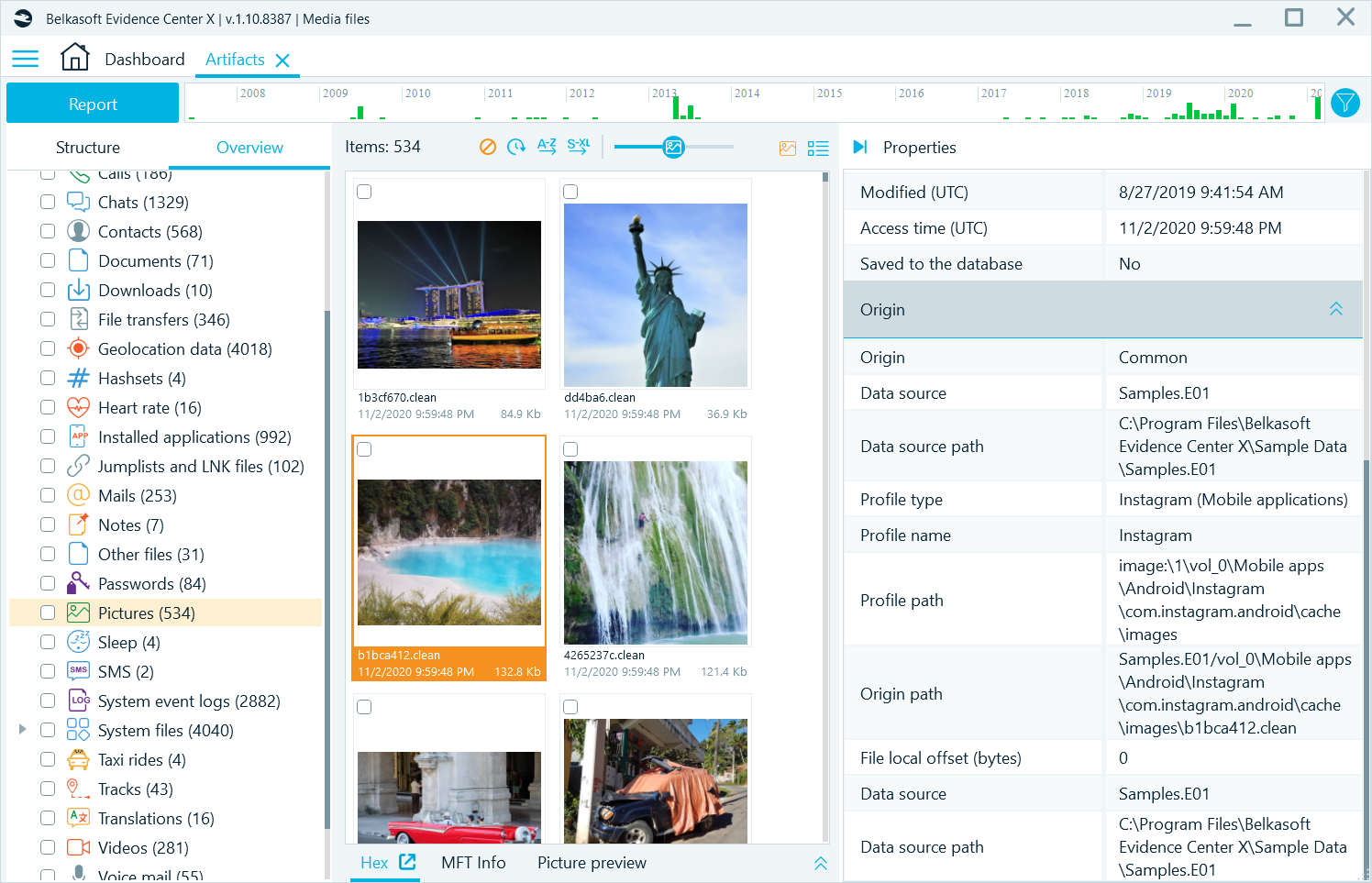Go to the Dashboard home icon

74,58
